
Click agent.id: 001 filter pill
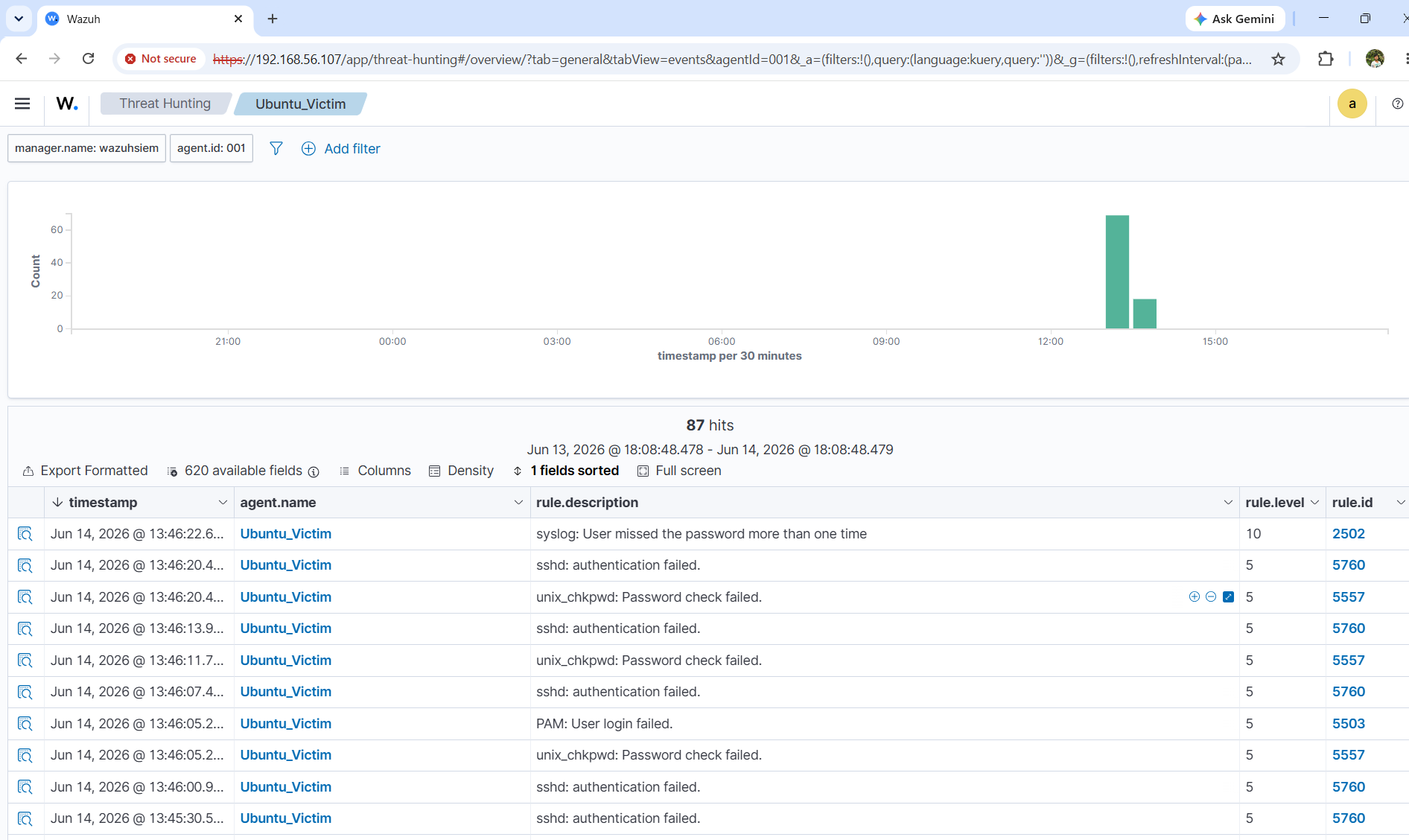[211, 148]
